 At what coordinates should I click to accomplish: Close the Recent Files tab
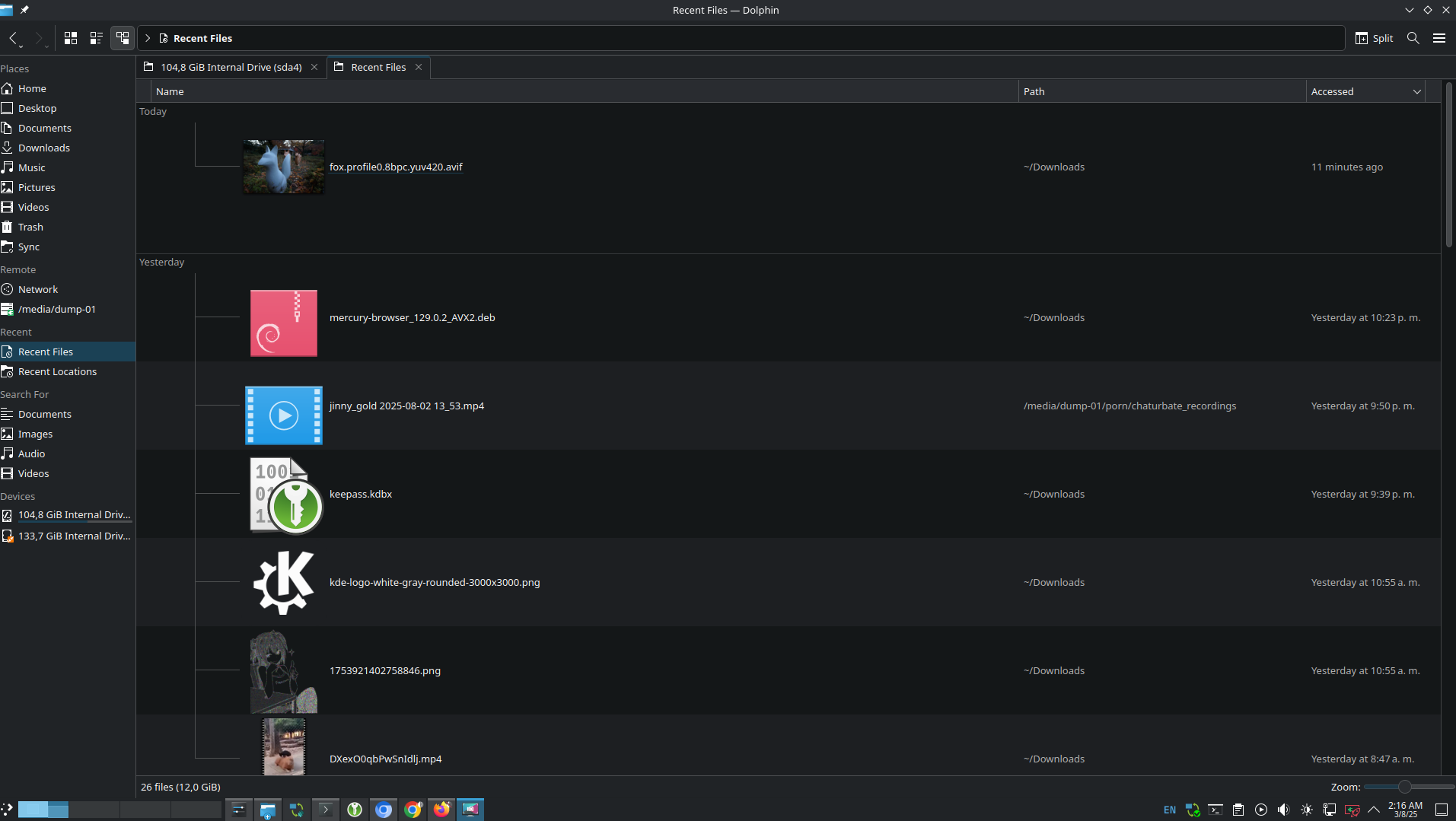pos(419,67)
